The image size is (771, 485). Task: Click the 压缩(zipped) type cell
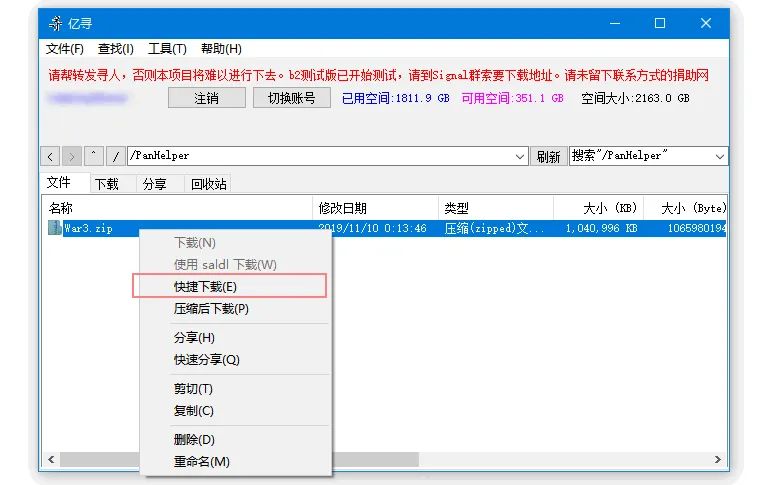(x=494, y=228)
